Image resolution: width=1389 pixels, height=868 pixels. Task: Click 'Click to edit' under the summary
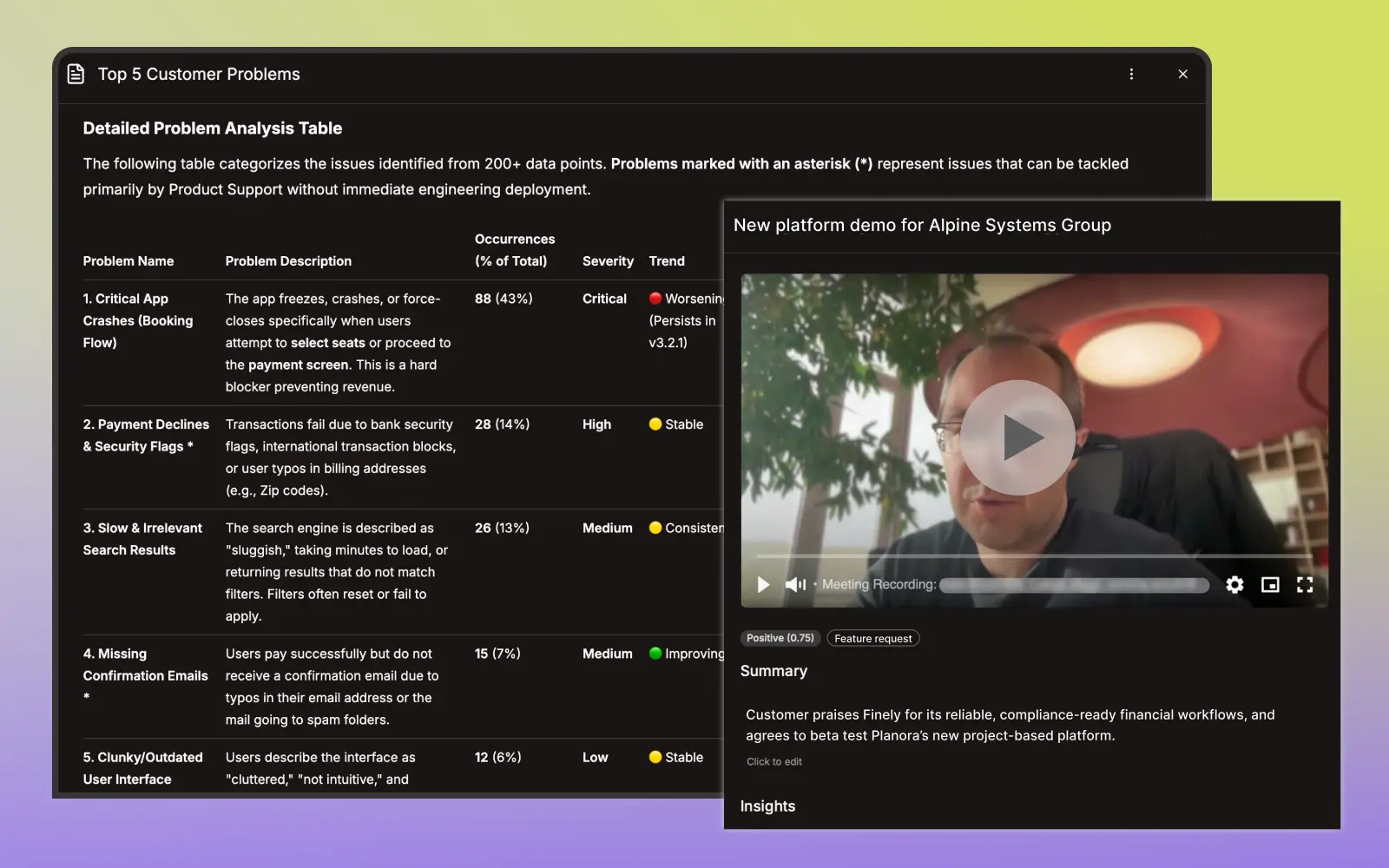click(773, 761)
